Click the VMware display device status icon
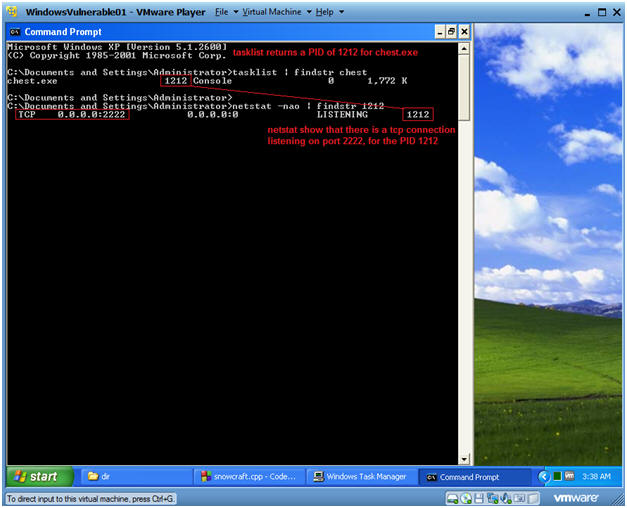 click(x=519, y=498)
